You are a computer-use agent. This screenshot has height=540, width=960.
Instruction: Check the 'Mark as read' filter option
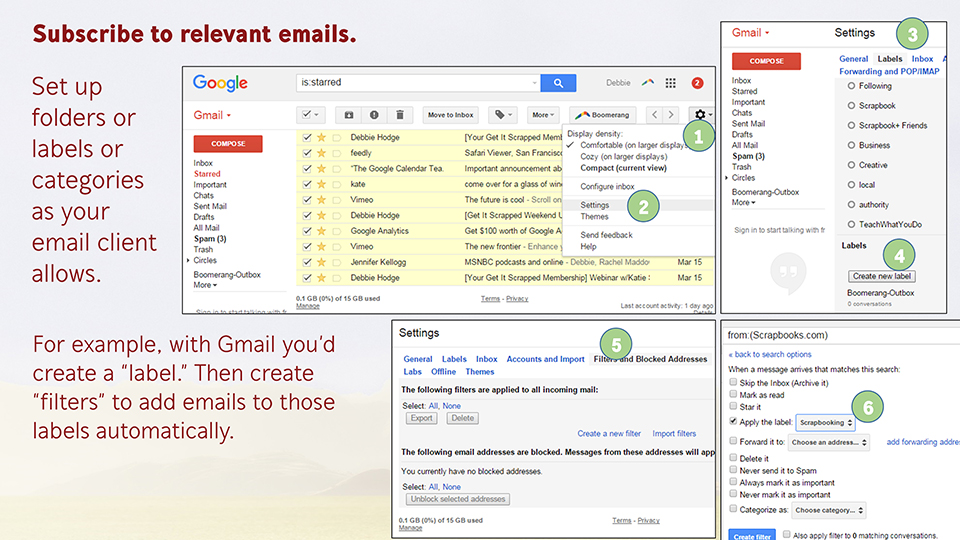point(733,394)
